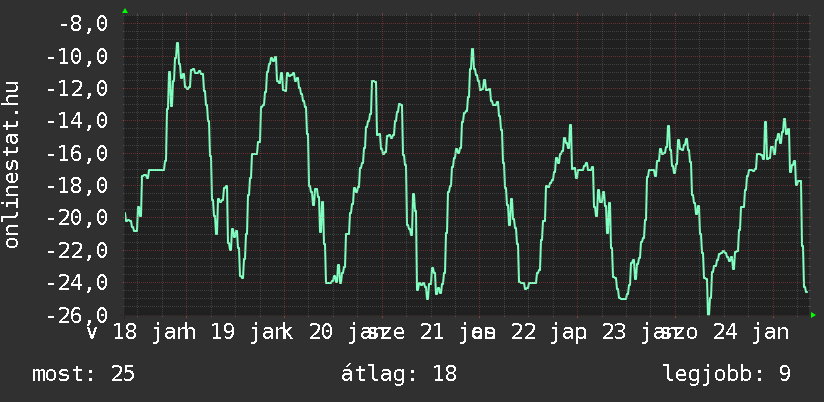Select the "átlag: 18" statistic

(399, 374)
